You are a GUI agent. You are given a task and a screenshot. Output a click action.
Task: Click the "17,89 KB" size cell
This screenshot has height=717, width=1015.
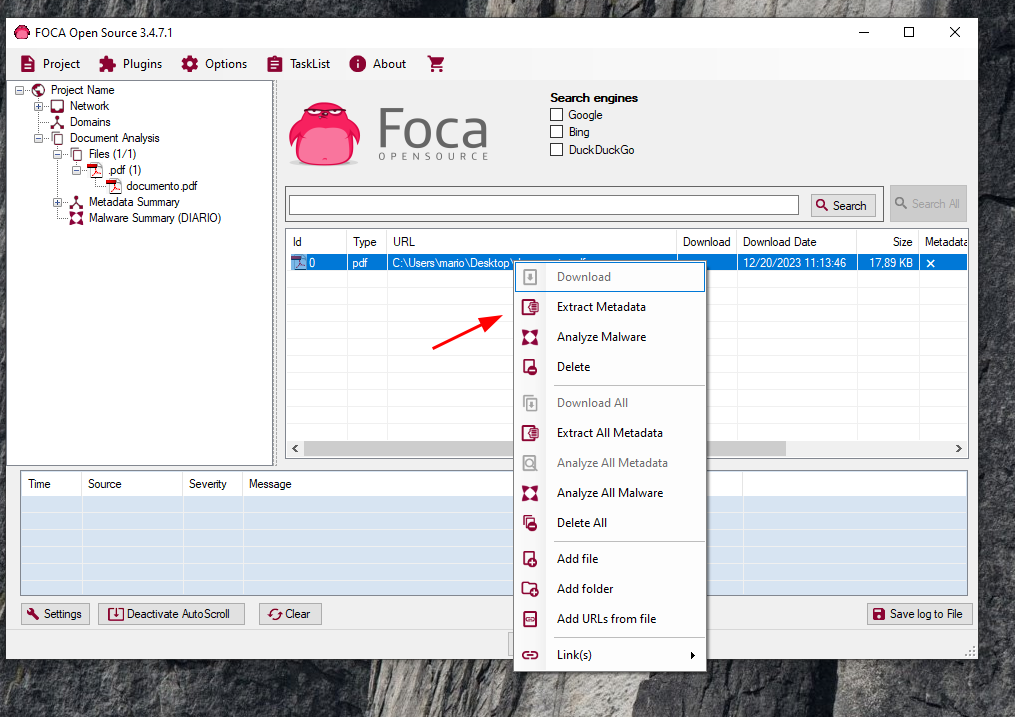point(888,263)
